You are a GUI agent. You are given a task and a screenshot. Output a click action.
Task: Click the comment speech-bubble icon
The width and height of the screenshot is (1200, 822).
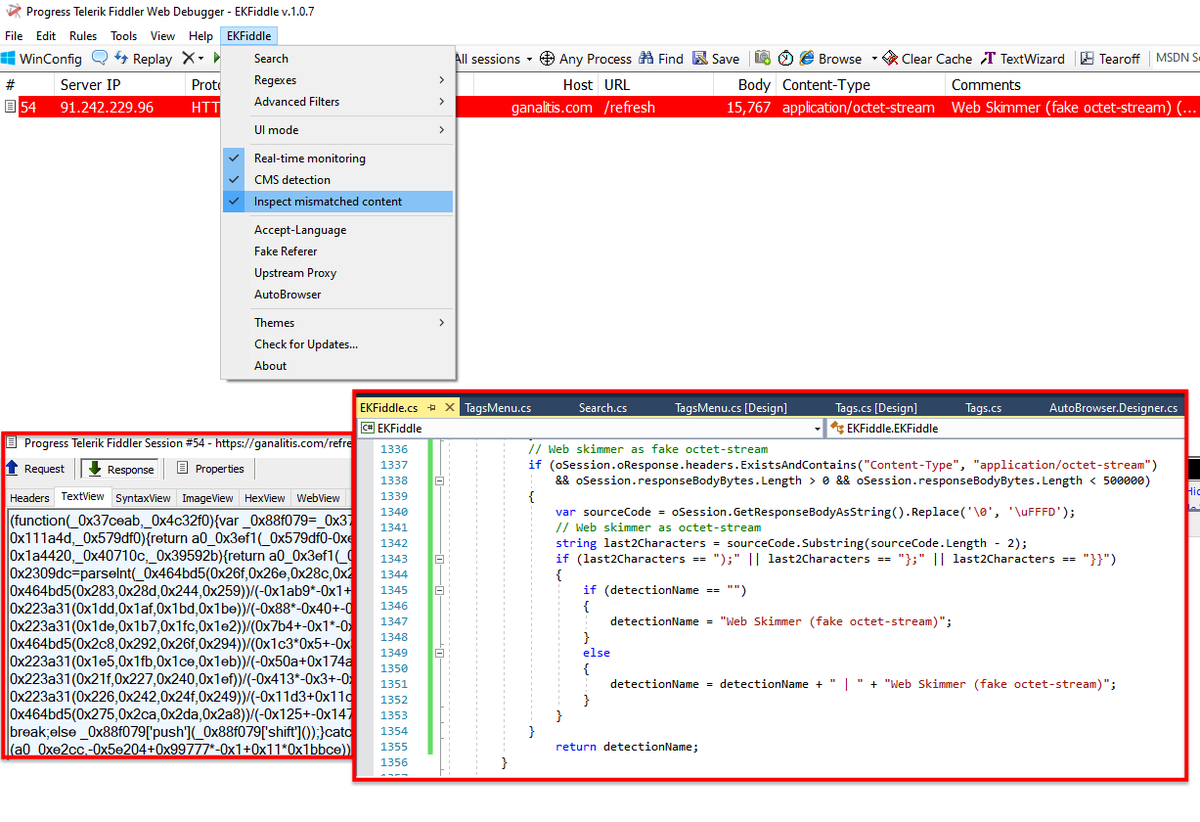(x=100, y=59)
